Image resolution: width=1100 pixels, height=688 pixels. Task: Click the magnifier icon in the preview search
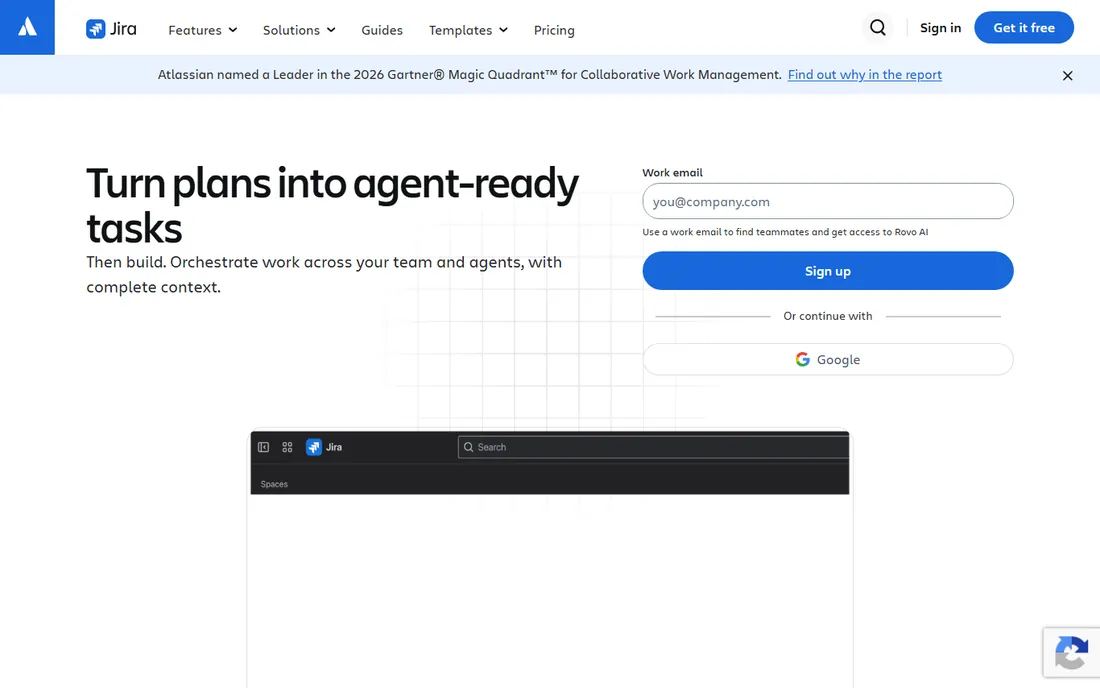[469, 447]
